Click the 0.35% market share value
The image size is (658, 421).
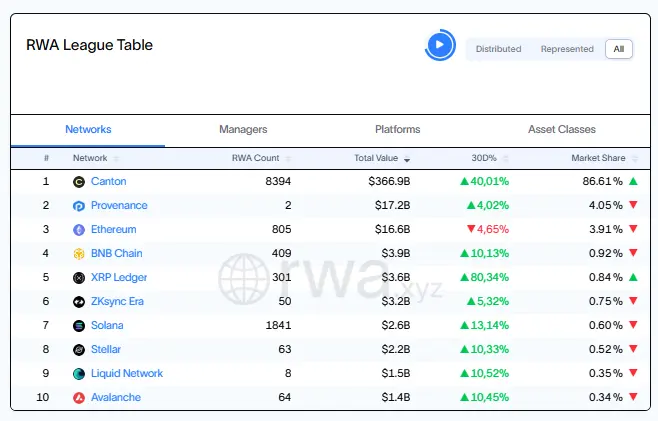coord(606,373)
